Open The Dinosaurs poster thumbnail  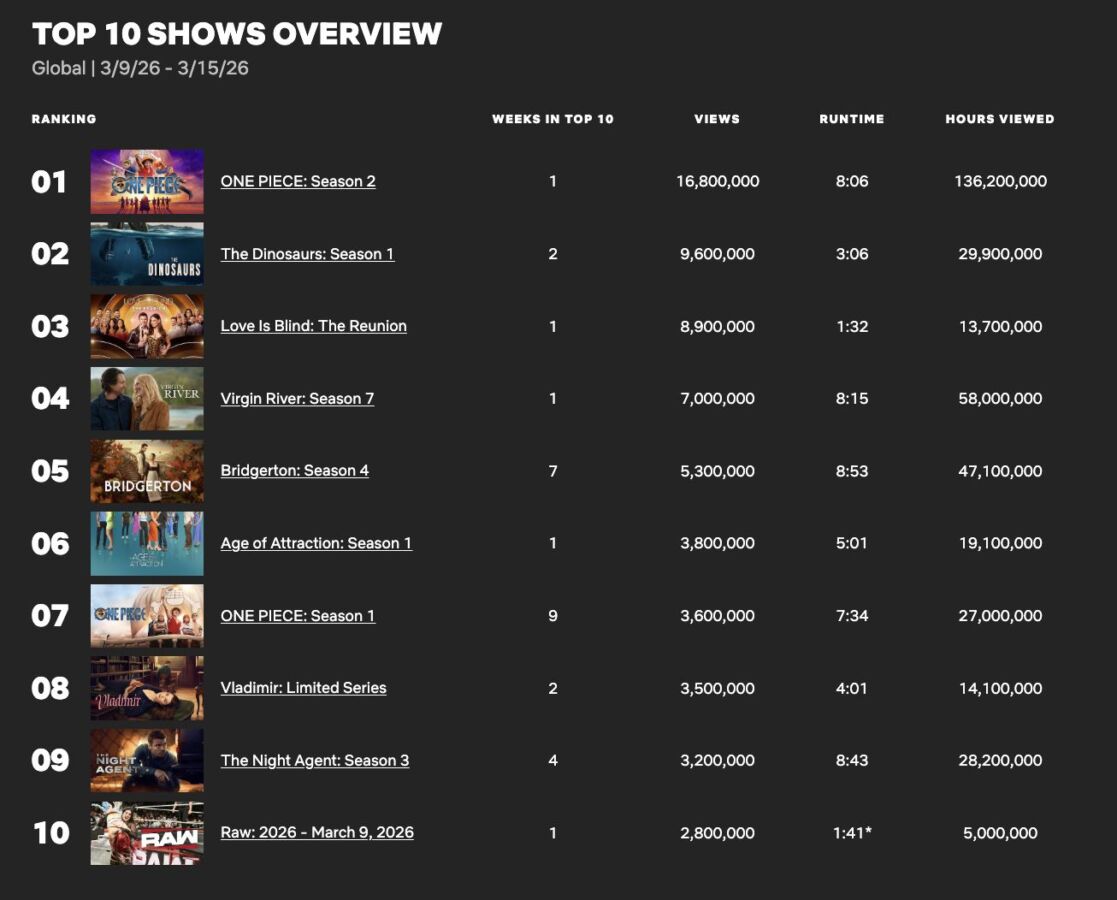(x=147, y=254)
